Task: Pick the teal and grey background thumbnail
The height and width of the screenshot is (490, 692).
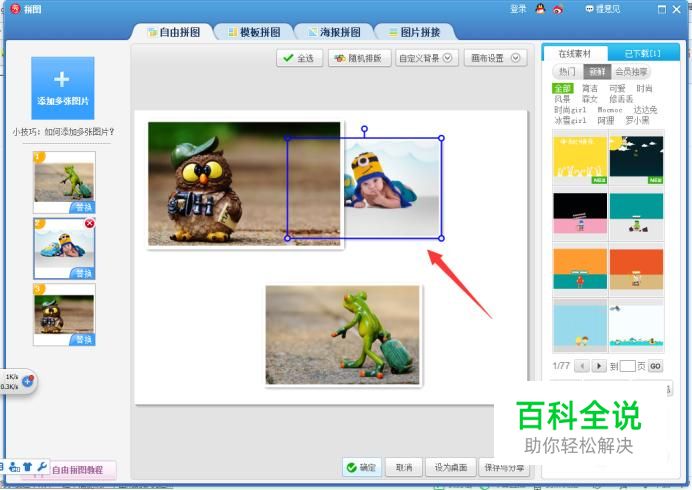Action: coord(636,213)
